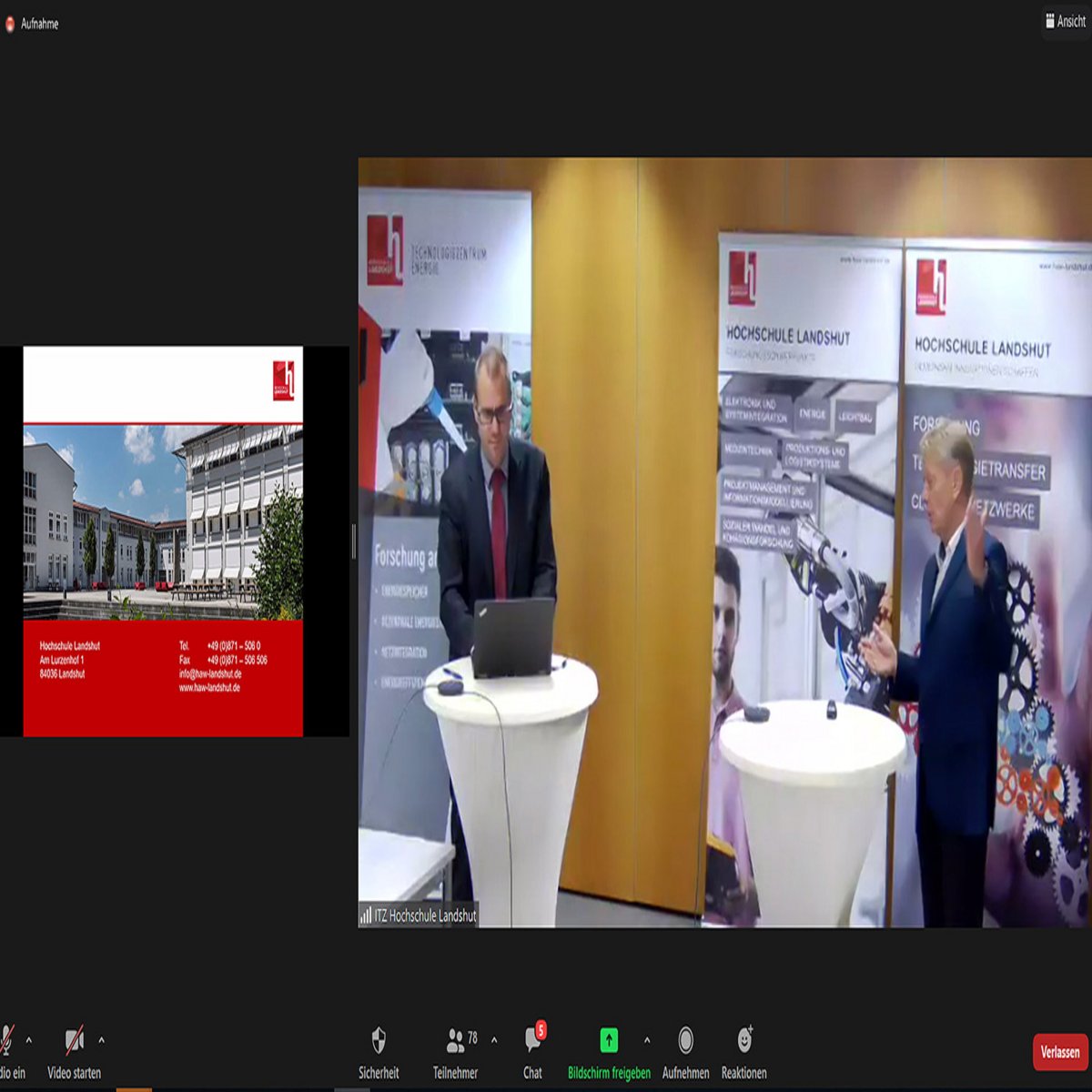Expand the chevron next to Teilnehmer
The width and height of the screenshot is (1092, 1092).
tap(494, 1039)
